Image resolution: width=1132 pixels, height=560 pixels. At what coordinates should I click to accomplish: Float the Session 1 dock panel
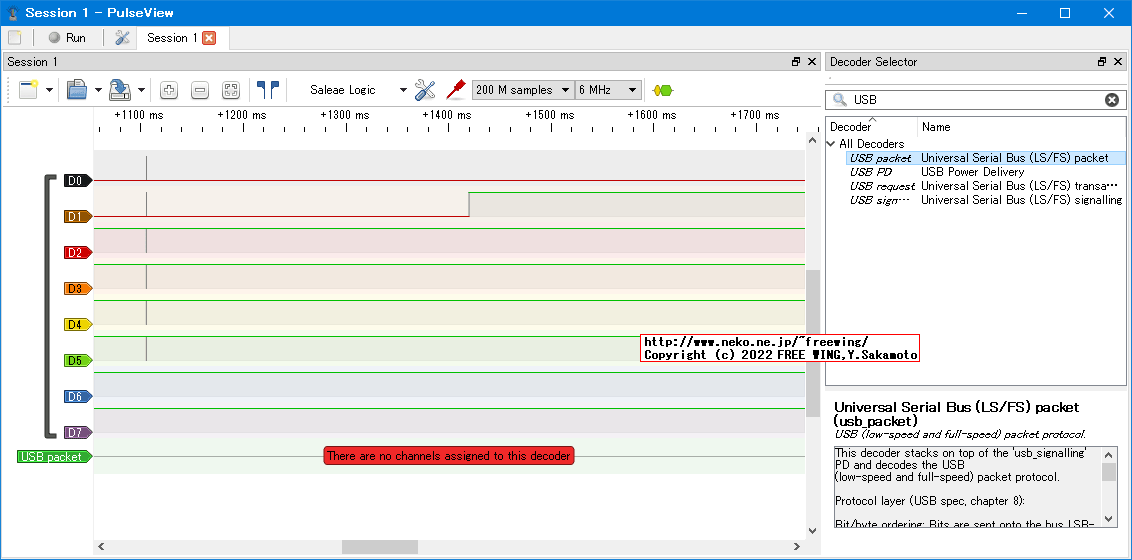point(796,62)
